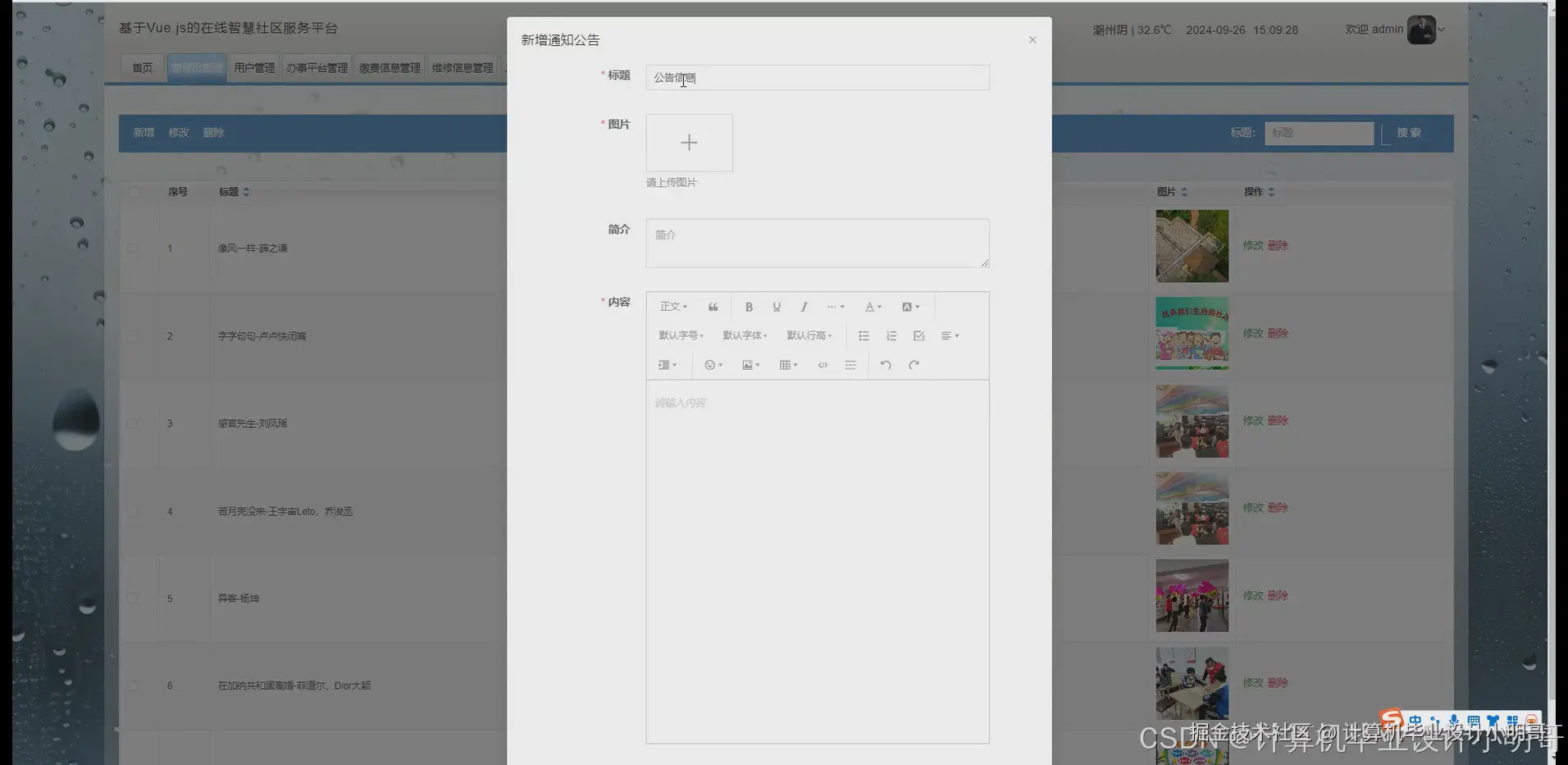
Task: Open the 缴费信息管理 tab
Action: (x=389, y=67)
